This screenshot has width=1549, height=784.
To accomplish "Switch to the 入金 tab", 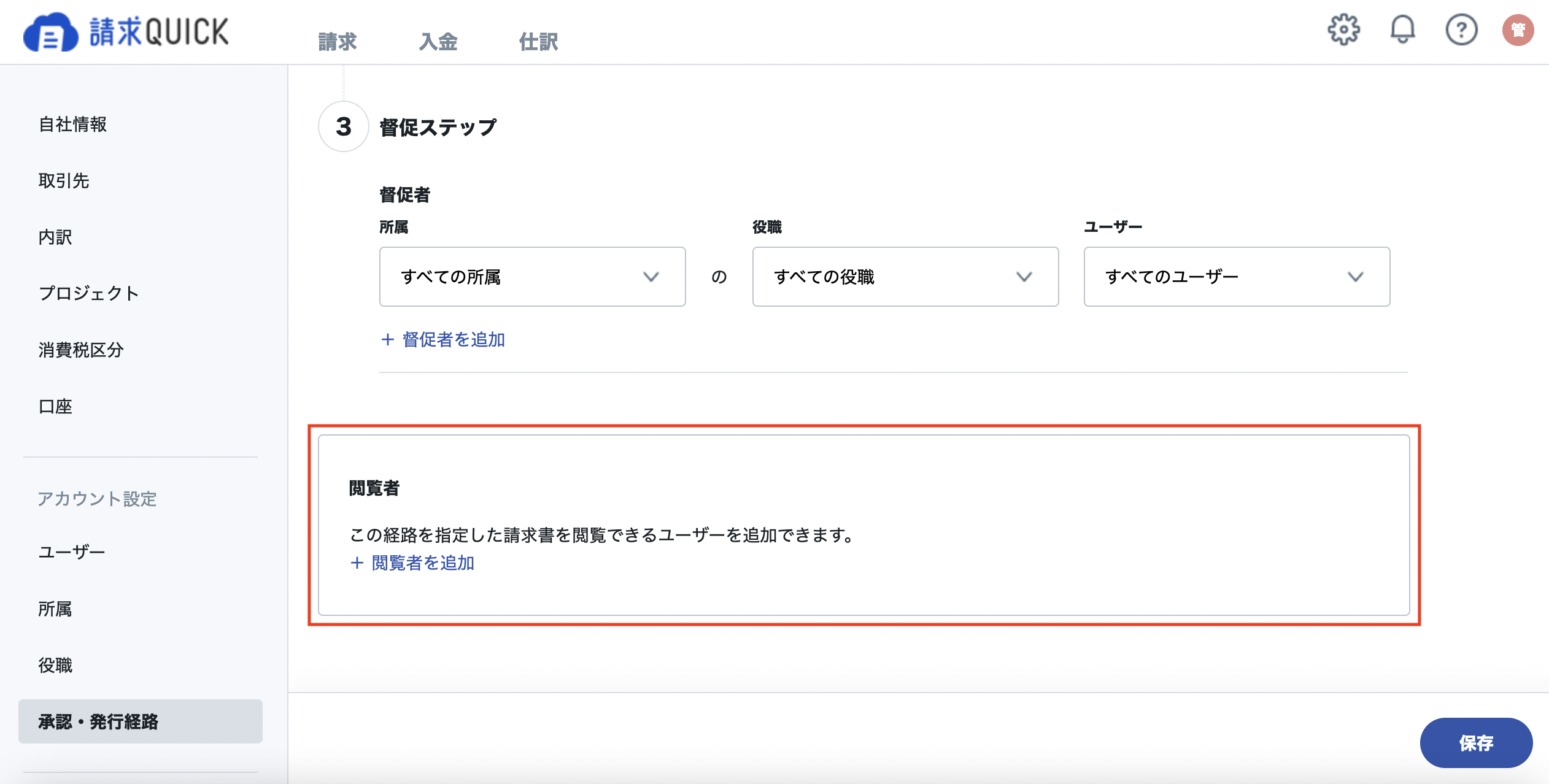I will (x=438, y=42).
